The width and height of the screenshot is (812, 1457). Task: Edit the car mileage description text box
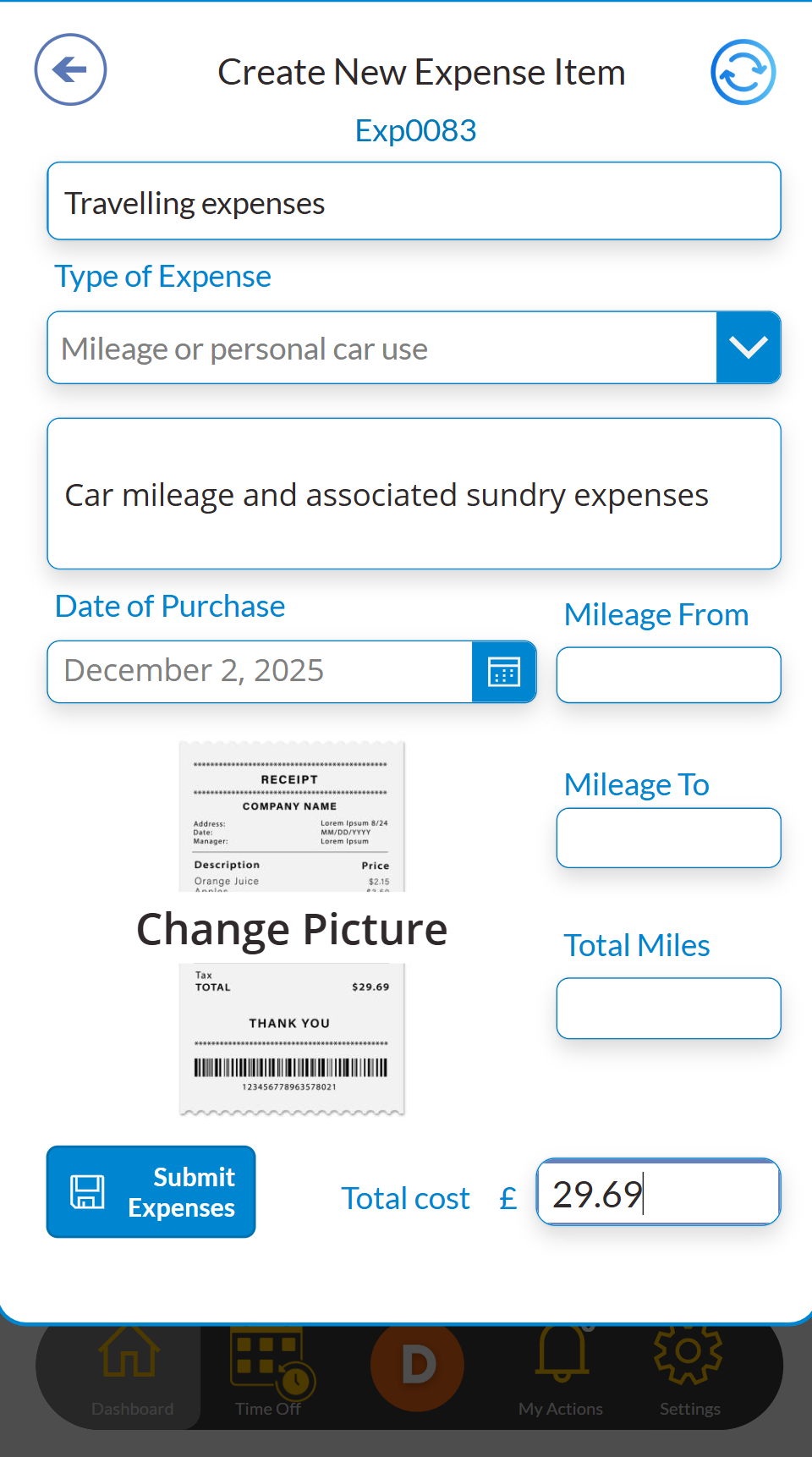tap(414, 494)
